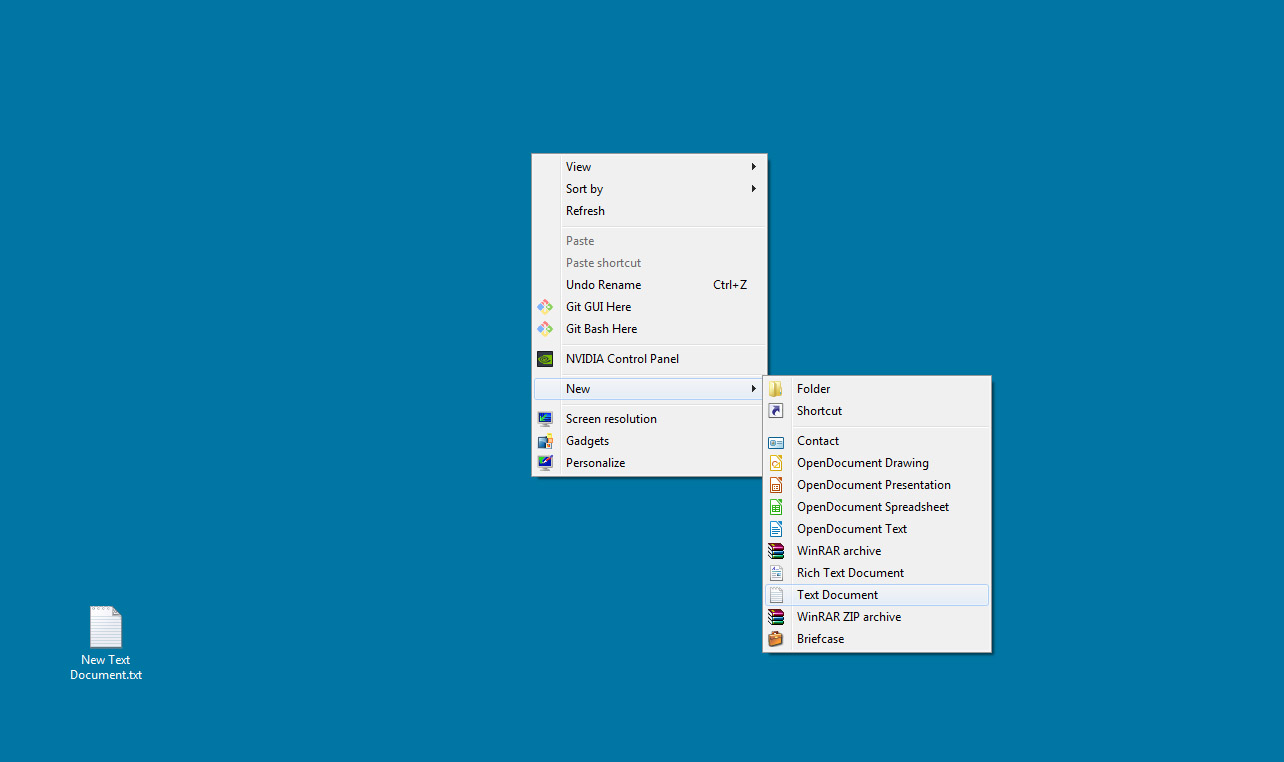This screenshot has height=762, width=1284.
Task: Choose Refresh from the context menu
Action: 649,211
